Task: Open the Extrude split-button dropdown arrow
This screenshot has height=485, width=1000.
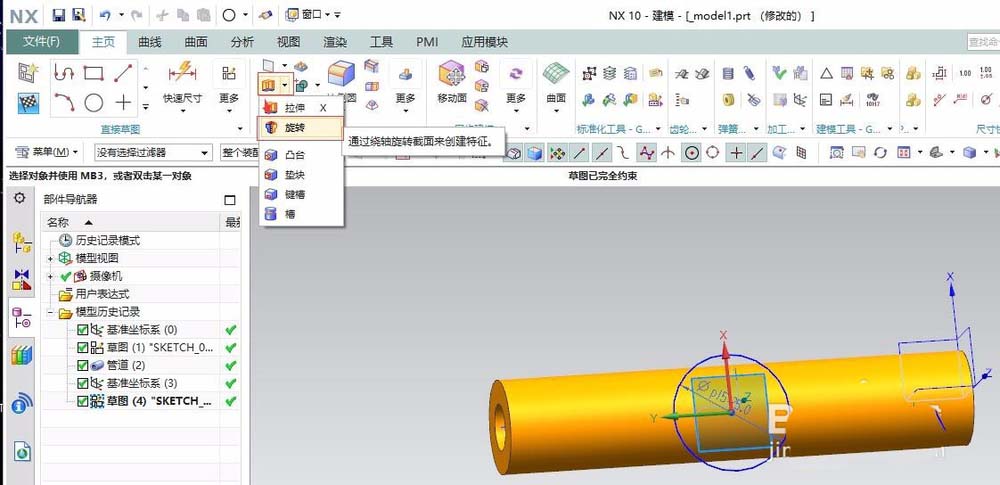Action: [x=284, y=84]
